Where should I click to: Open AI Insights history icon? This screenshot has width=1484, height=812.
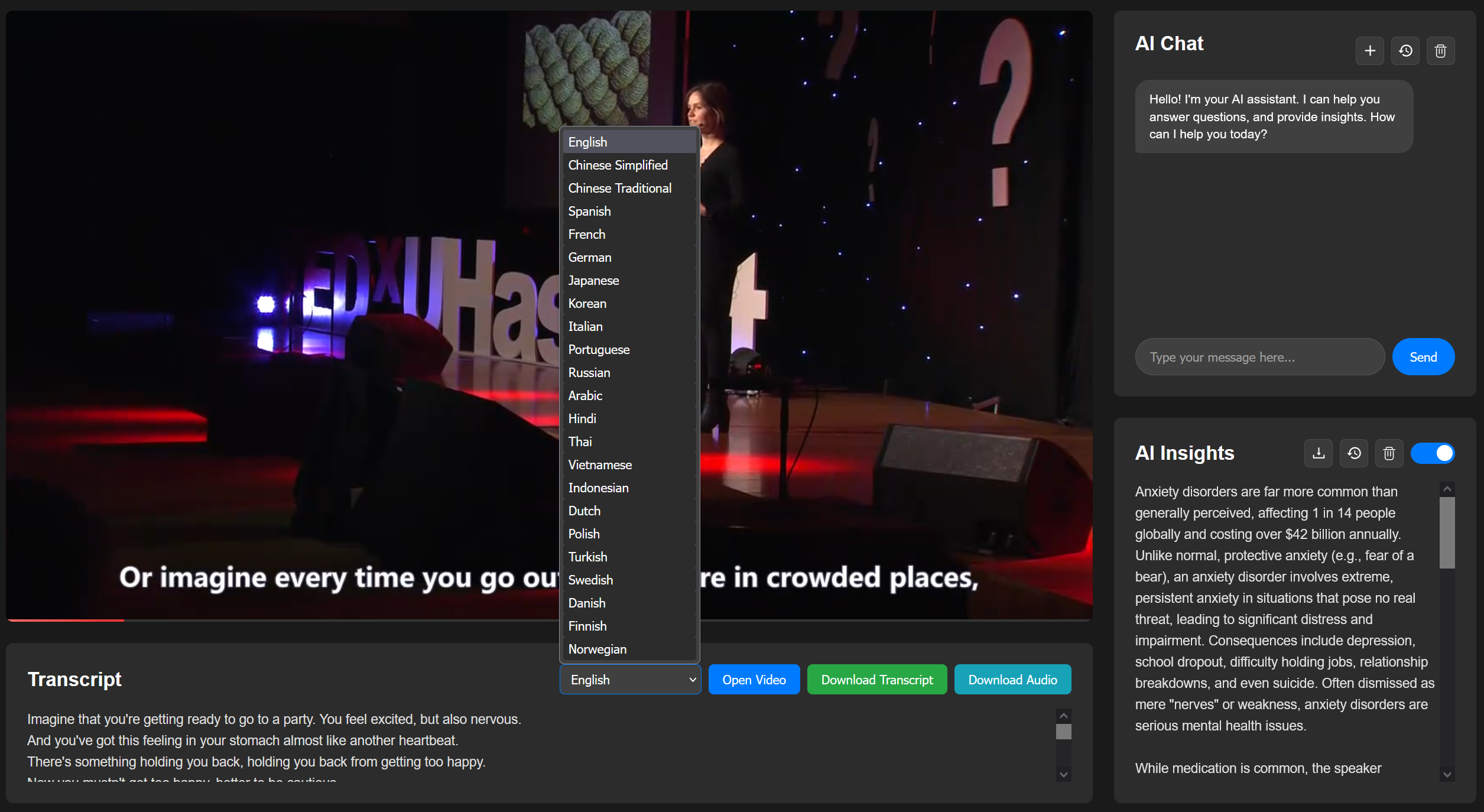1353,453
